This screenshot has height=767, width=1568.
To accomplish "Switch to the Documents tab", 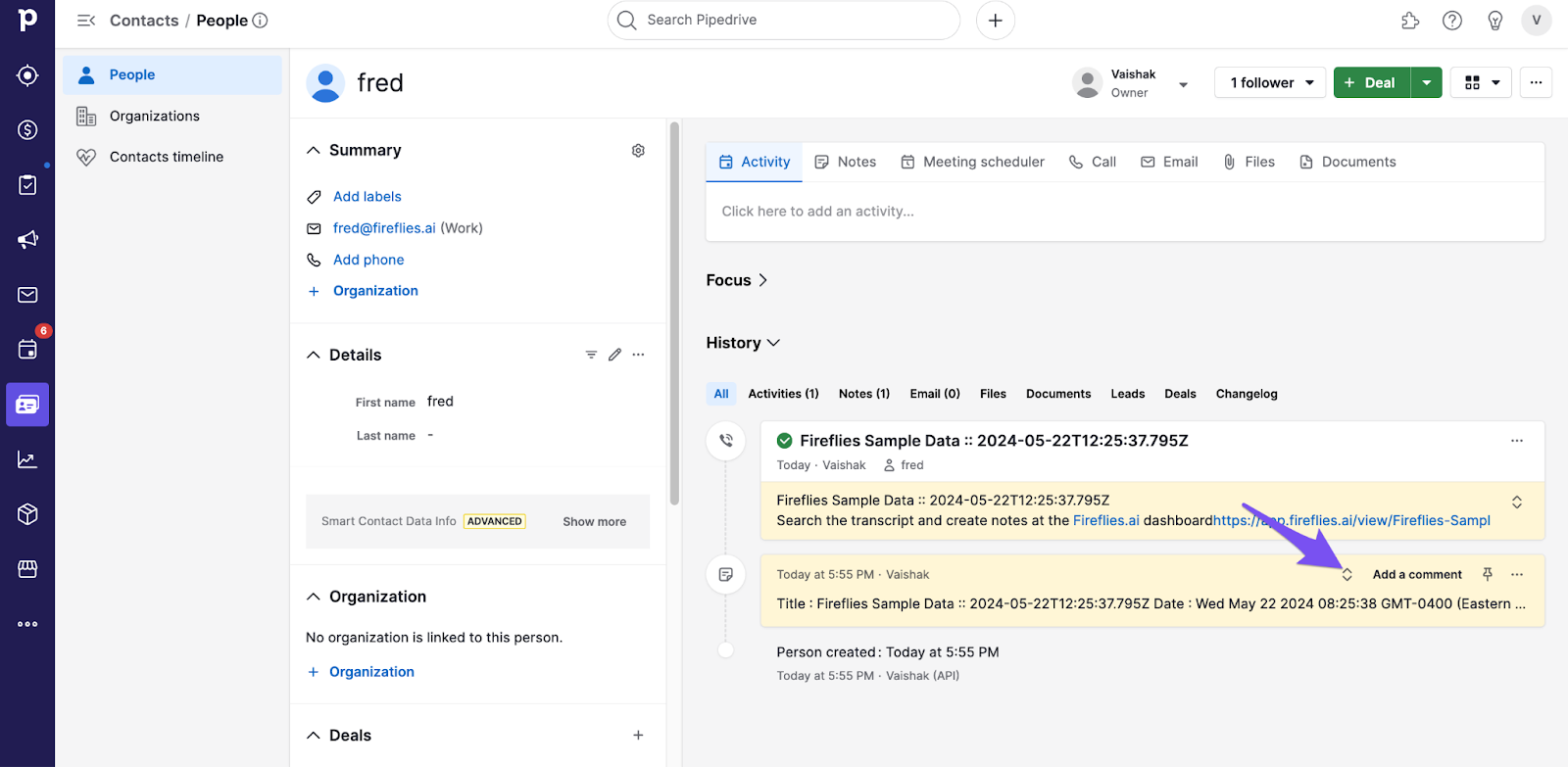I will (1347, 163).
